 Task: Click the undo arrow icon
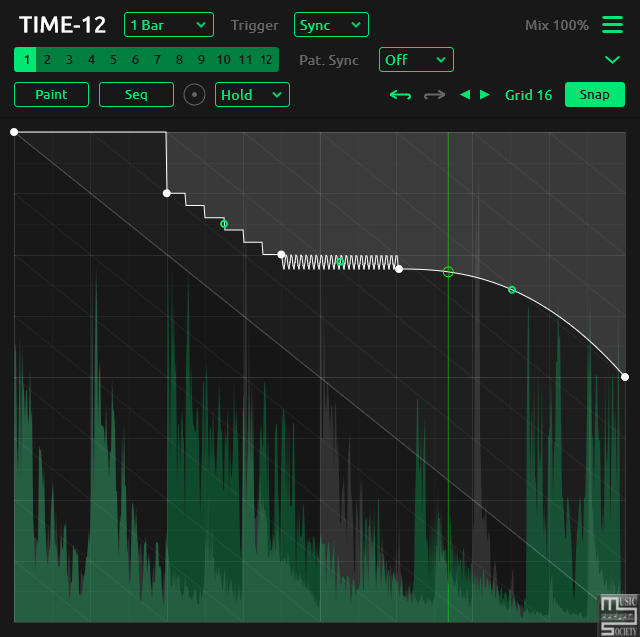[x=400, y=95]
